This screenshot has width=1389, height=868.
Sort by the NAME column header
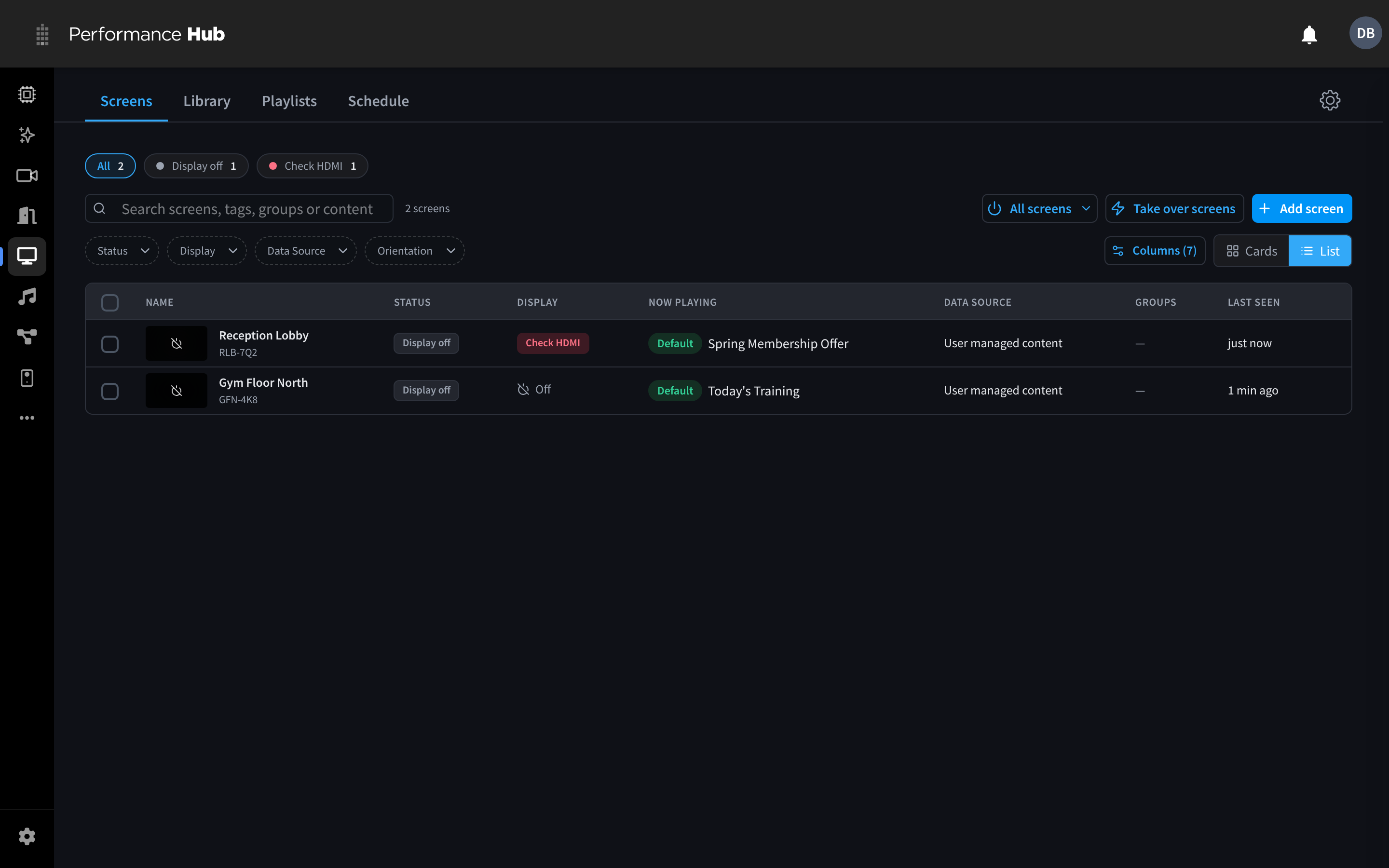(160, 302)
